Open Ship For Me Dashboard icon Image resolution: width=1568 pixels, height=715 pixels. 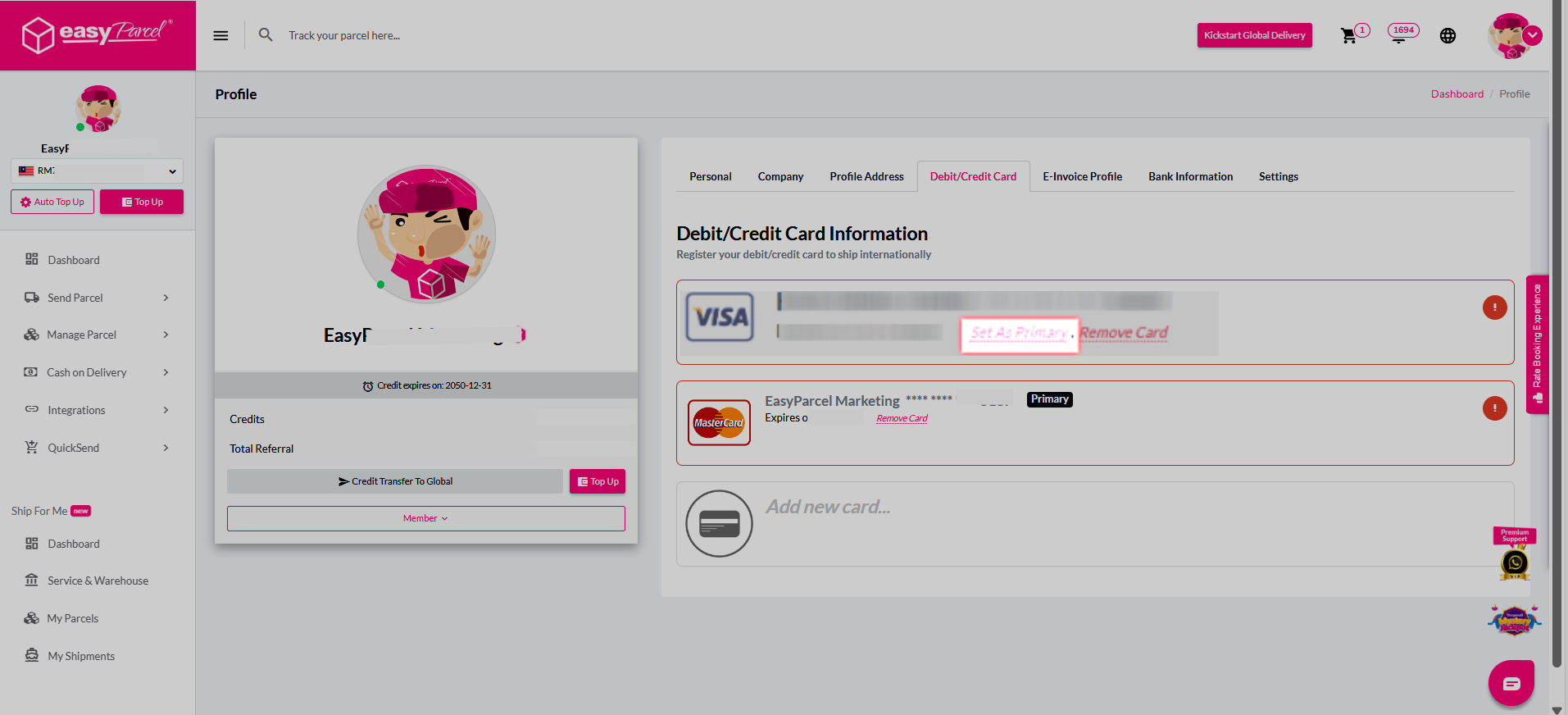pos(32,543)
